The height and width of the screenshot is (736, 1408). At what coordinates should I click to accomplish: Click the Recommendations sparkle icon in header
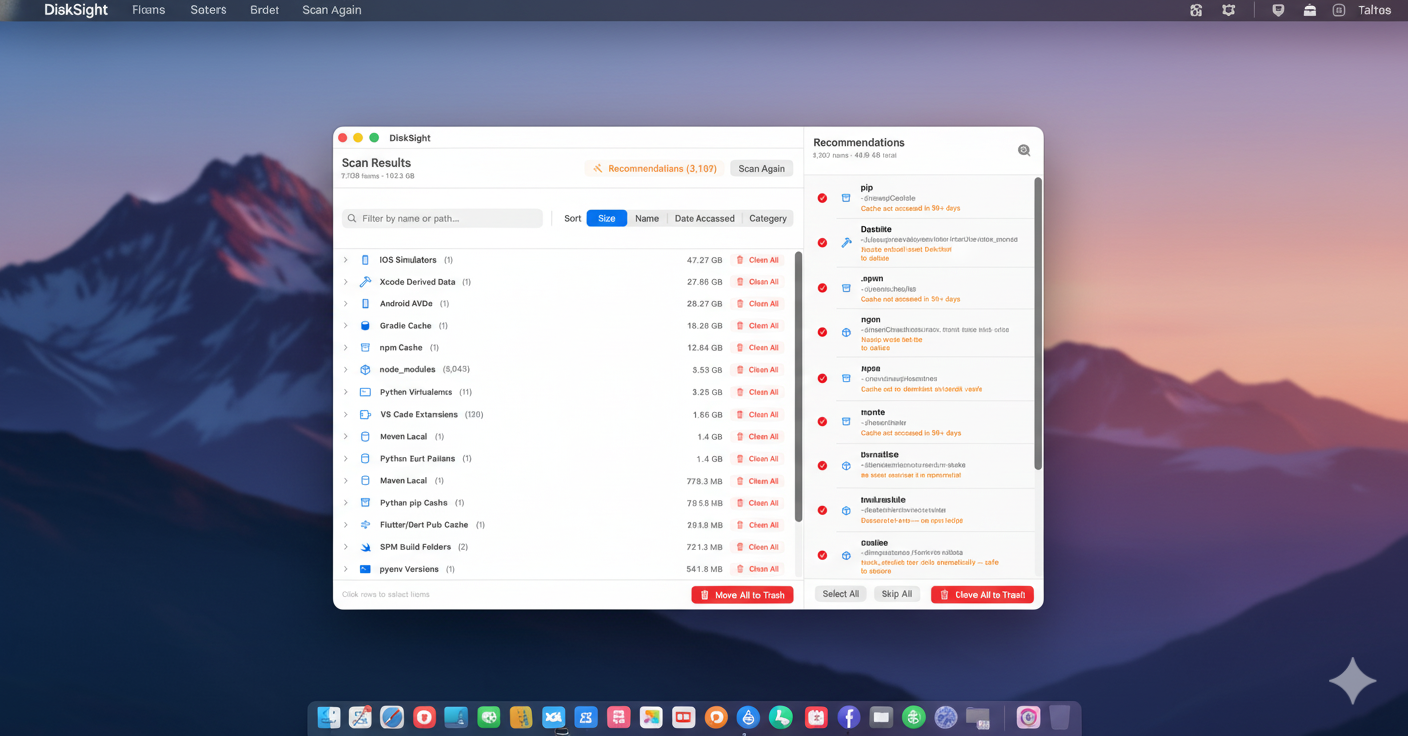pyautogui.click(x=599, y=168)
